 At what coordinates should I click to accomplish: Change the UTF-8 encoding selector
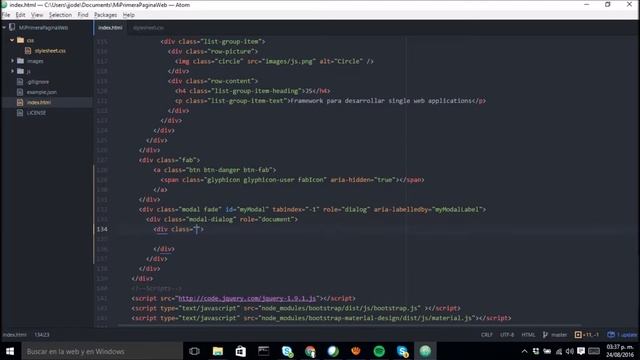coord(507,335)
